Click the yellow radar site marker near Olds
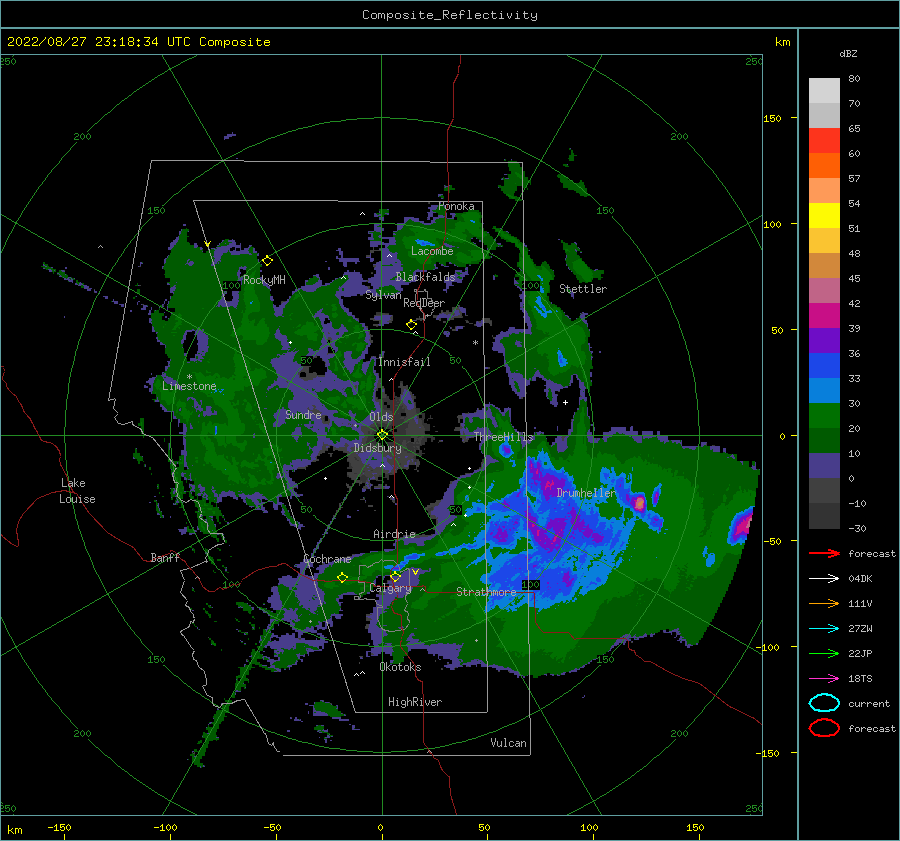The image size is (900, 841). [382, 435]
